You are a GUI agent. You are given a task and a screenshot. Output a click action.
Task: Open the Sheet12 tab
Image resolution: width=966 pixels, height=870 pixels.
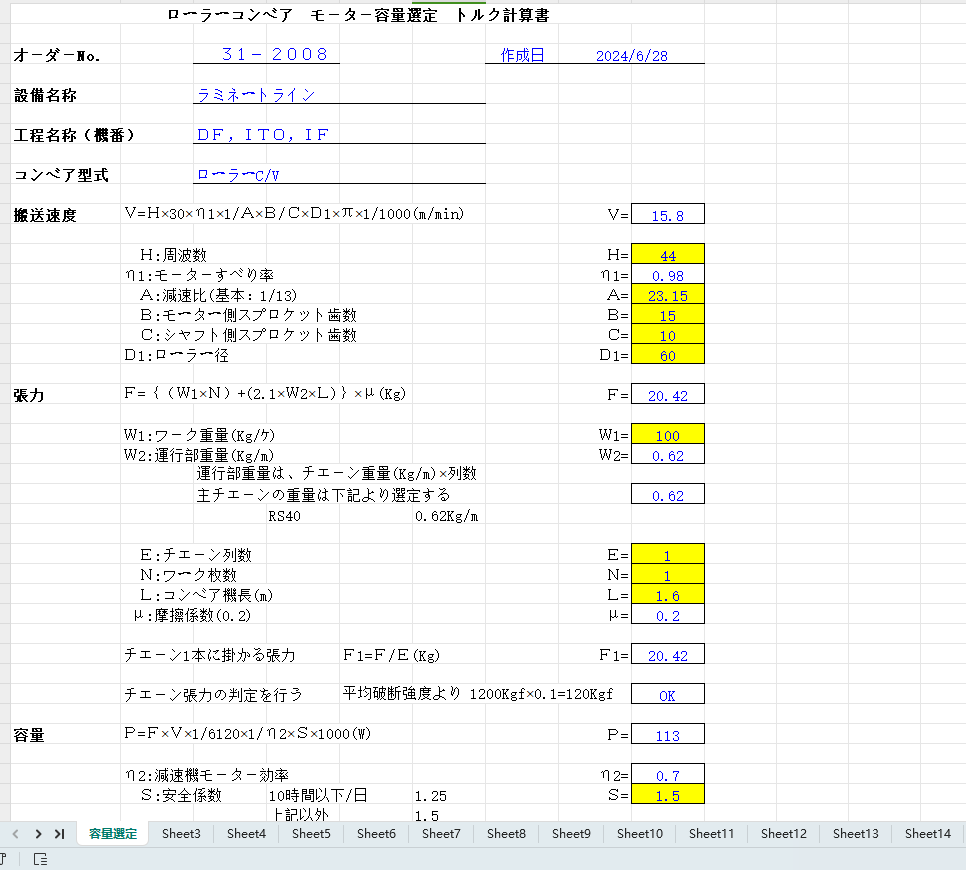pyautogui.click(x=783, y=833)
